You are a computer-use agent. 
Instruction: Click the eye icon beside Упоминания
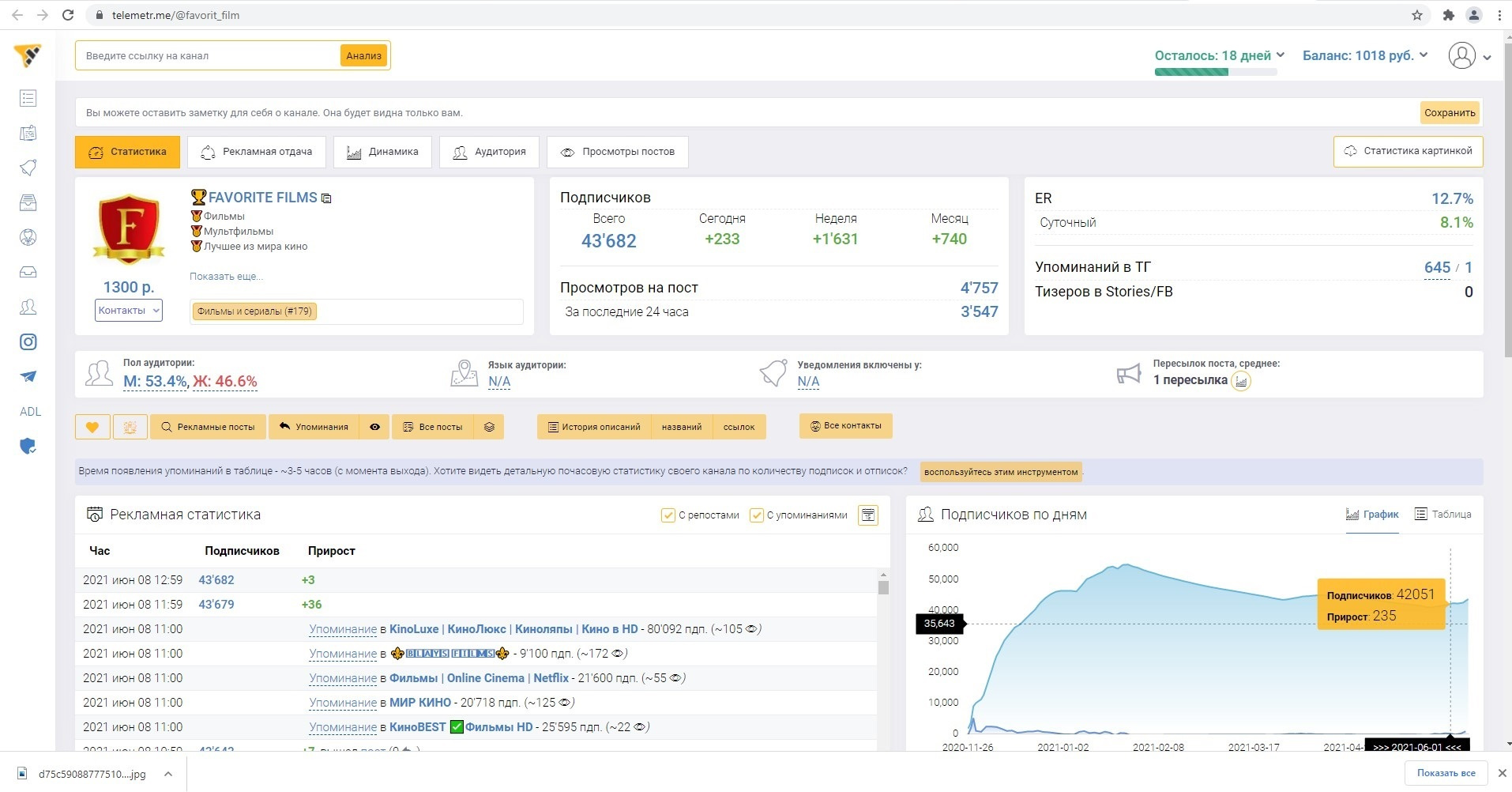click(x=375, y=427)
